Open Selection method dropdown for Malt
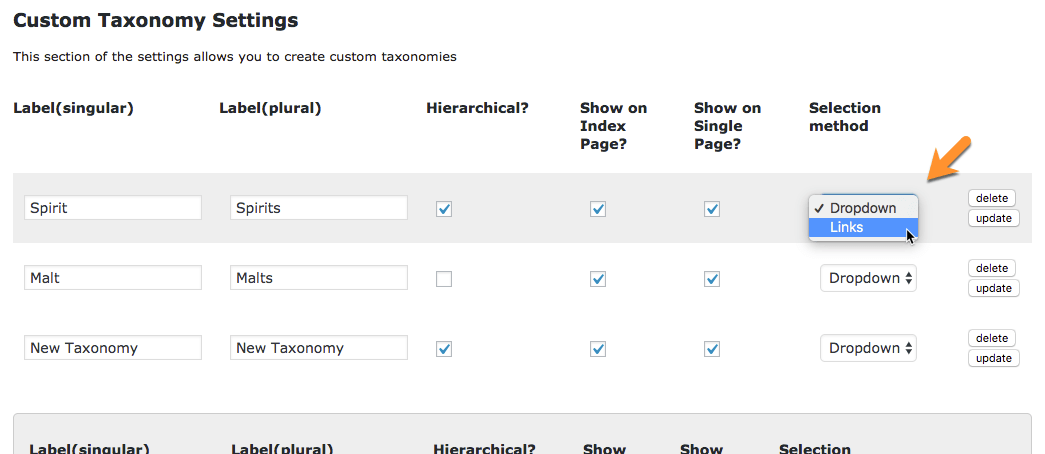This screenshot has height=454, width=1045. 868,278
